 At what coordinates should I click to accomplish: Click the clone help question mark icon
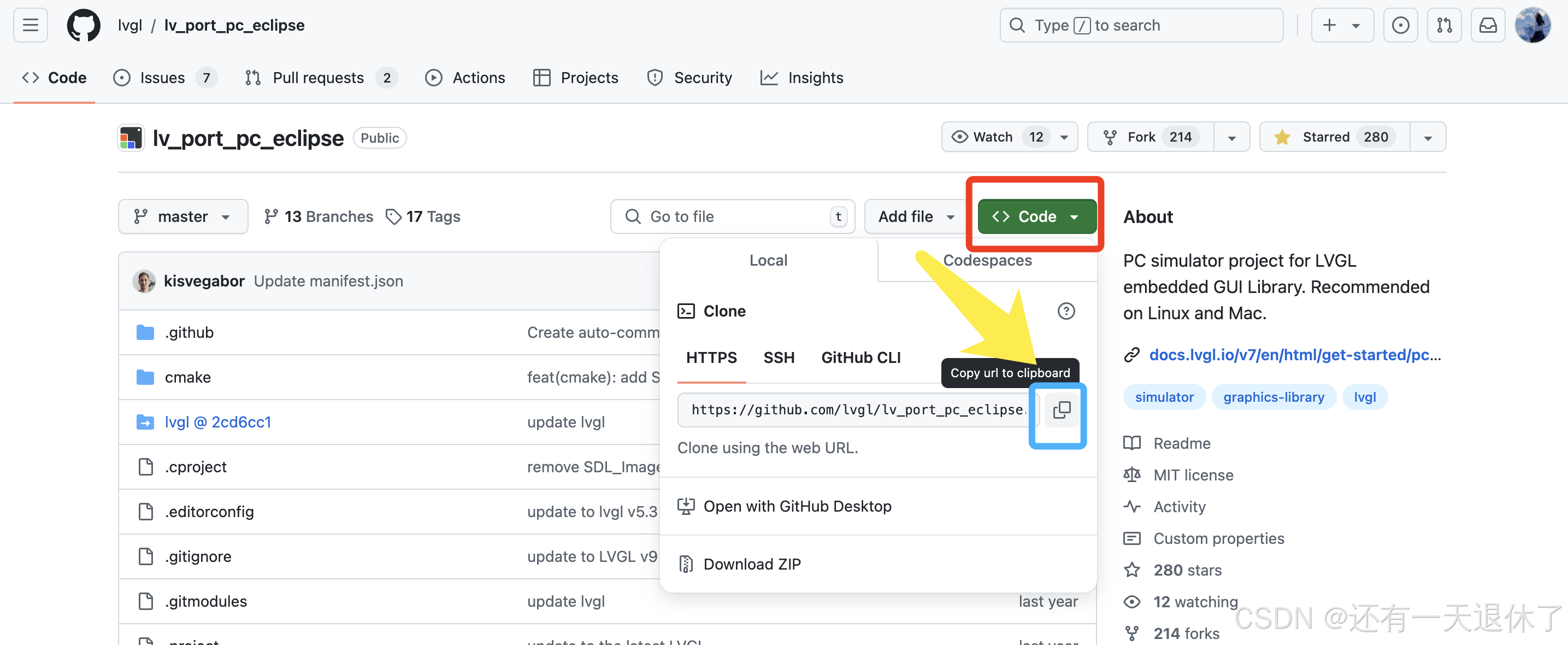click(1066, 311)
